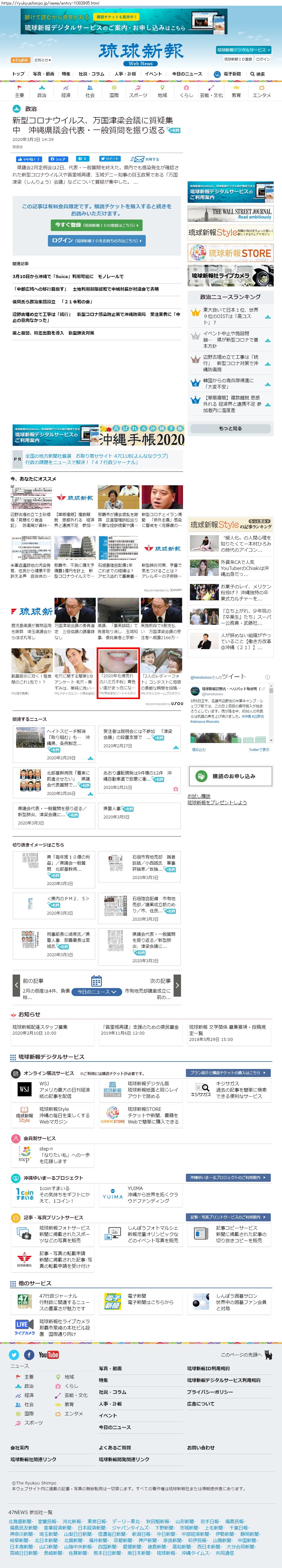
Task: Open footer お問い合わせ link
Action: click(x=201, y=1447)
